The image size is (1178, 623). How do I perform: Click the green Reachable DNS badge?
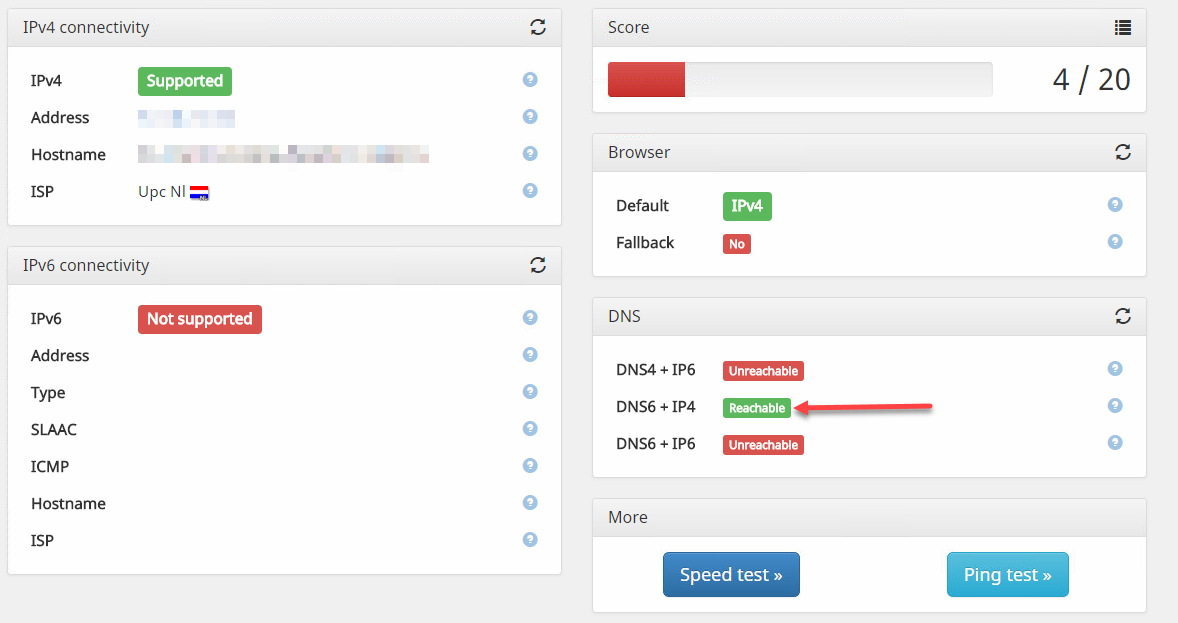pyautogui.click(x=757, y=408)
